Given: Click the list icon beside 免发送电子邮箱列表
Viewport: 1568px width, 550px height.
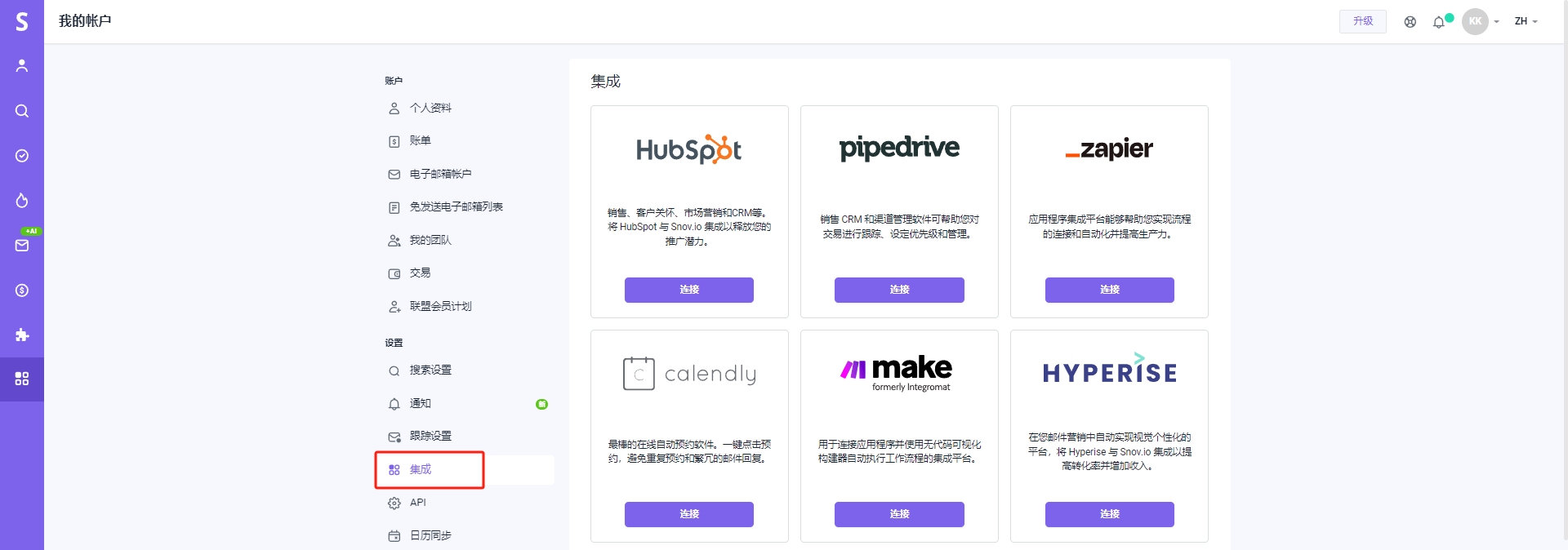Looking at the screenshot, I should 394,207.
